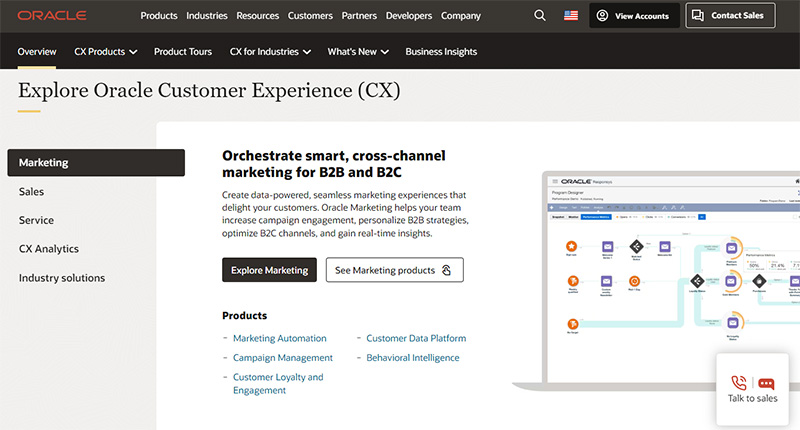800x430 pixels.
Task: Select the Sales sidebar tab
Action: coord(31,192)
